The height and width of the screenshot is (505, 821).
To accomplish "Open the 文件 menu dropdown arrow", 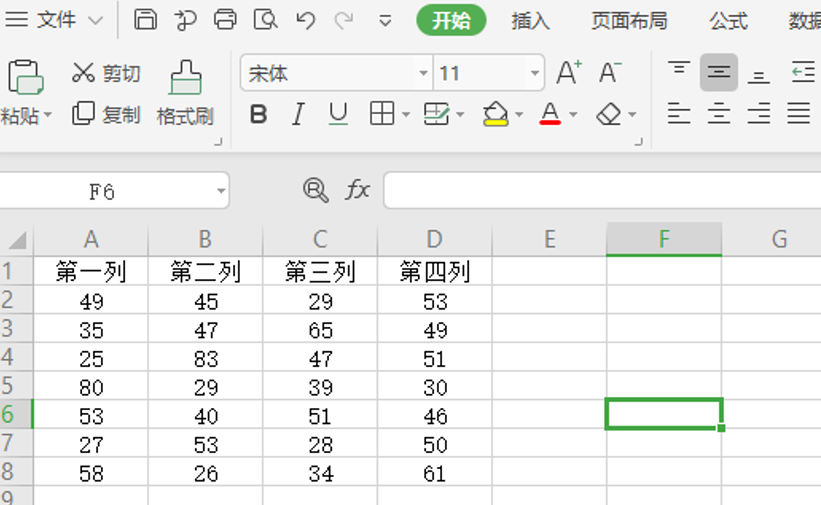I will [96, 21].
